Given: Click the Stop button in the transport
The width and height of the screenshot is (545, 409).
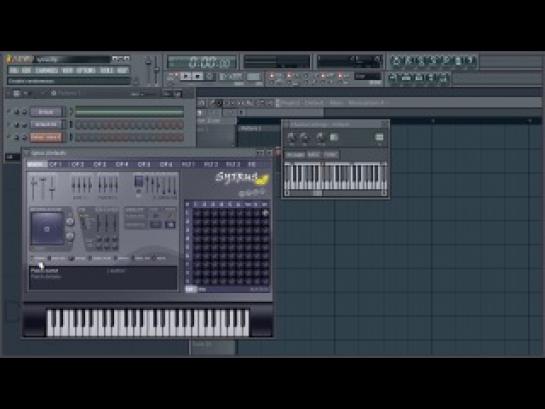Looking at the screenshot, I should click(198, 76).
